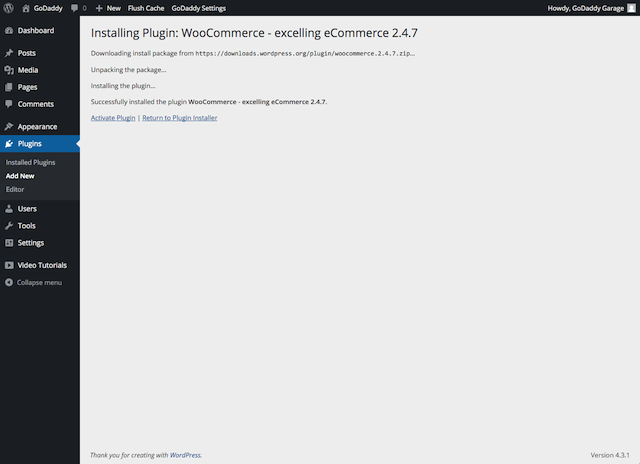
Task: Click Flush Cache in the admin bar
Action: coord(146,8)
